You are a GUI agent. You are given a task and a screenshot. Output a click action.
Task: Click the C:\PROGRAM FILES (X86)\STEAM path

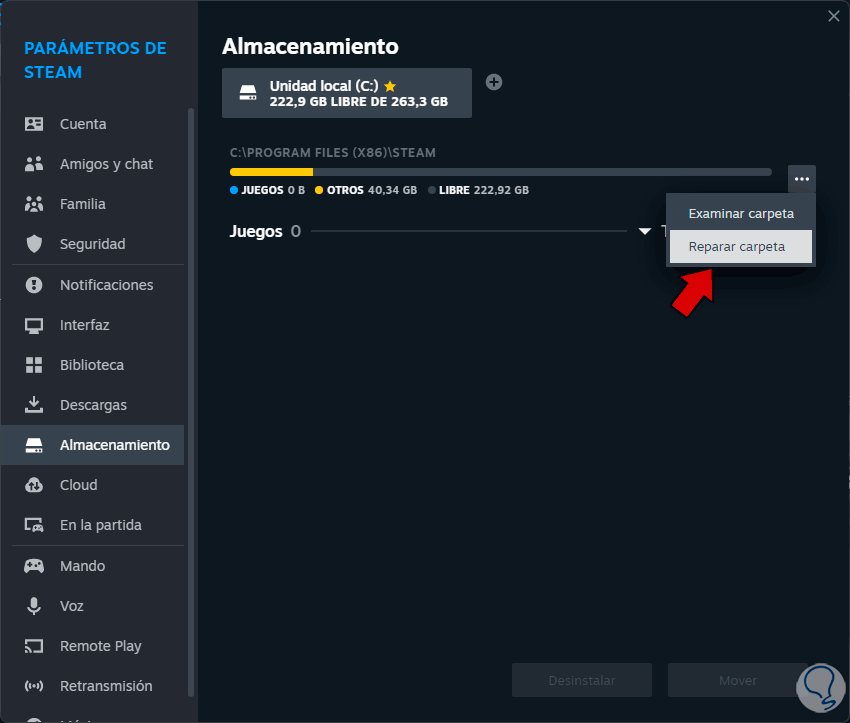point(333,153)
